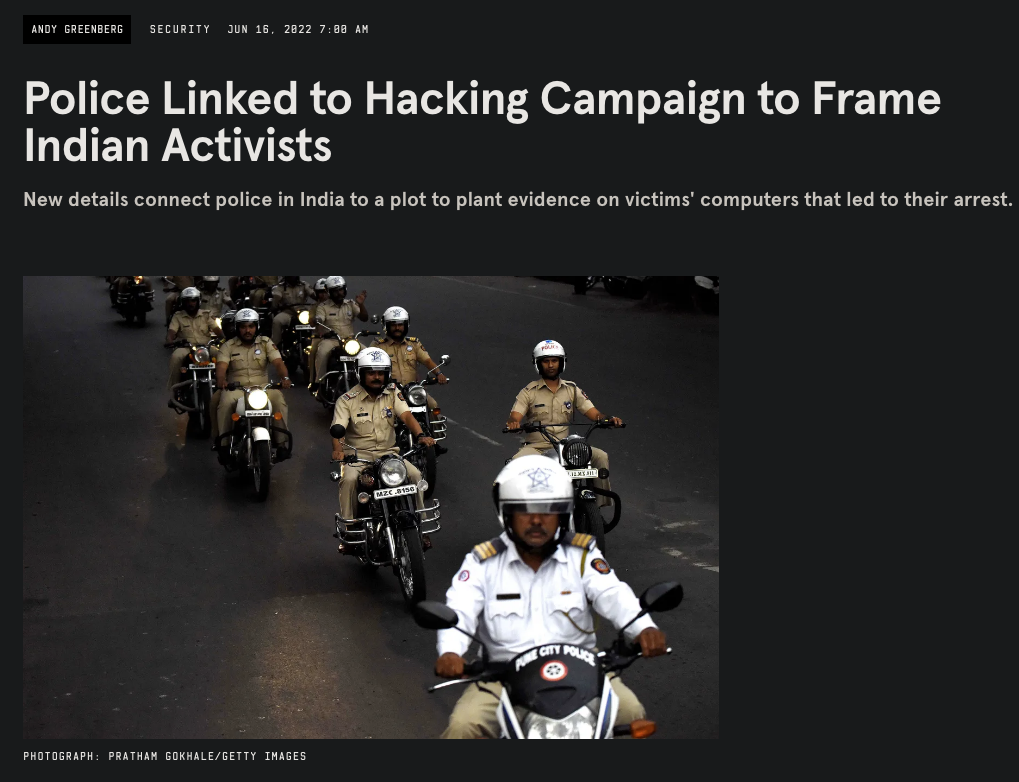
Task: Click the "Pune City Police" motorcycle lettering
Action: coord(554,655)
